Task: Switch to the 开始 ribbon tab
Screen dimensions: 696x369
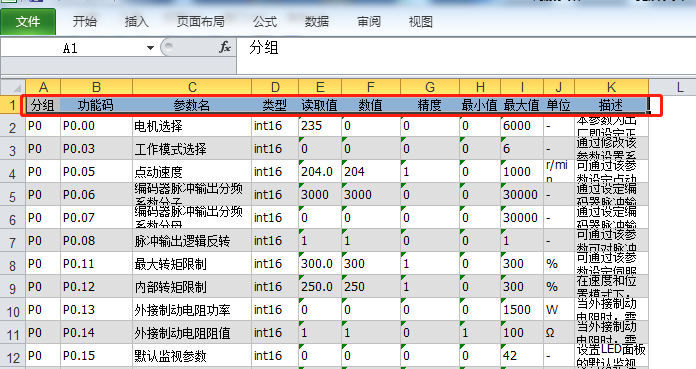Action: click(x=85, y=21)
